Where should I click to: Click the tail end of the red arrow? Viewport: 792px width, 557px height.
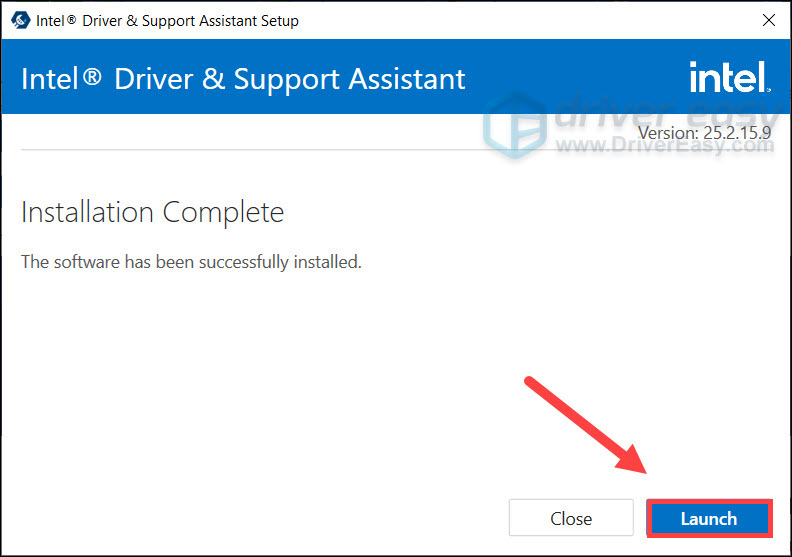tap(533, 385)
